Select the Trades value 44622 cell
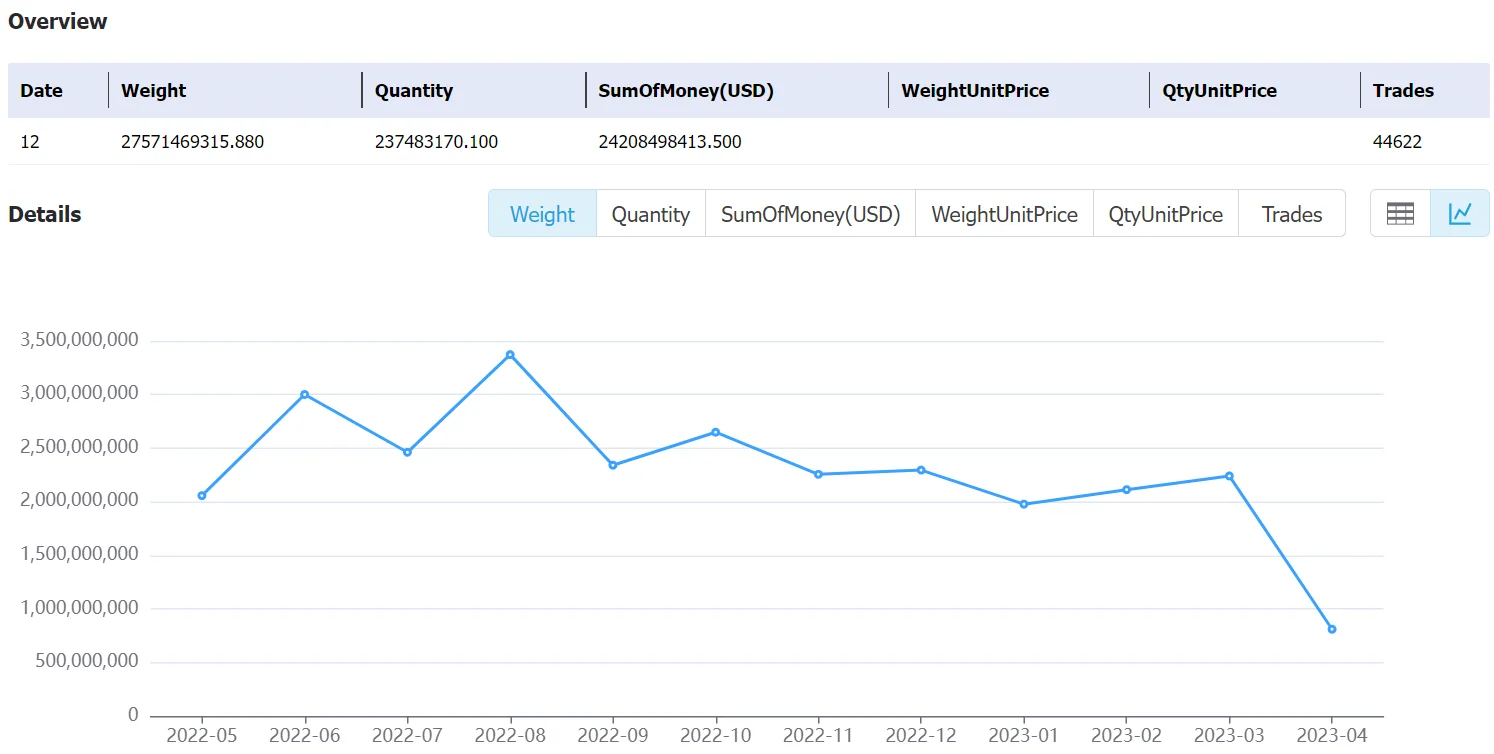This screenshot has width=1494, height=754. [x=1397, y=142]
